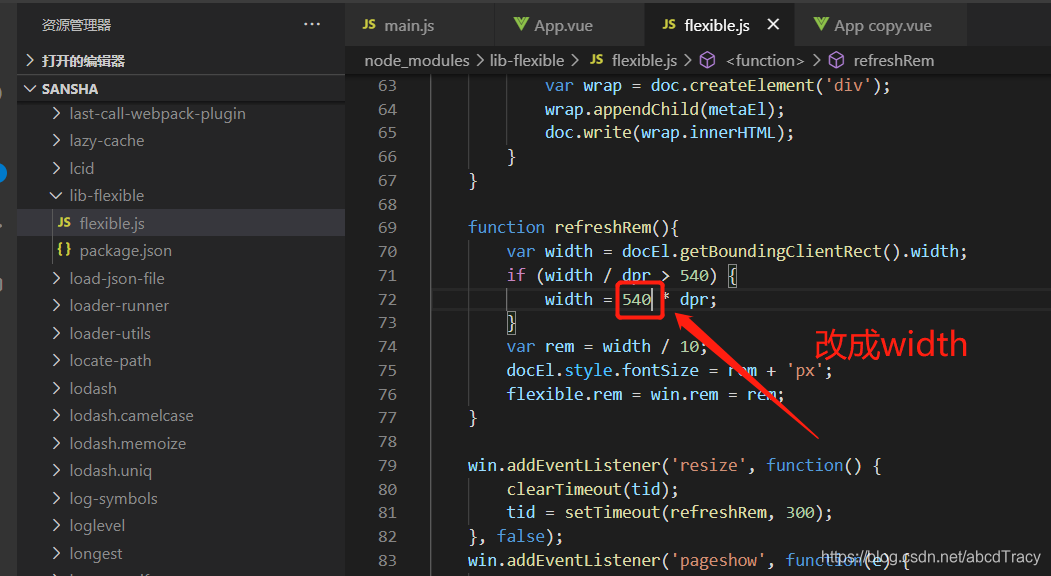
Task: Click 'false' keyword on line 82
Action: 521,536
